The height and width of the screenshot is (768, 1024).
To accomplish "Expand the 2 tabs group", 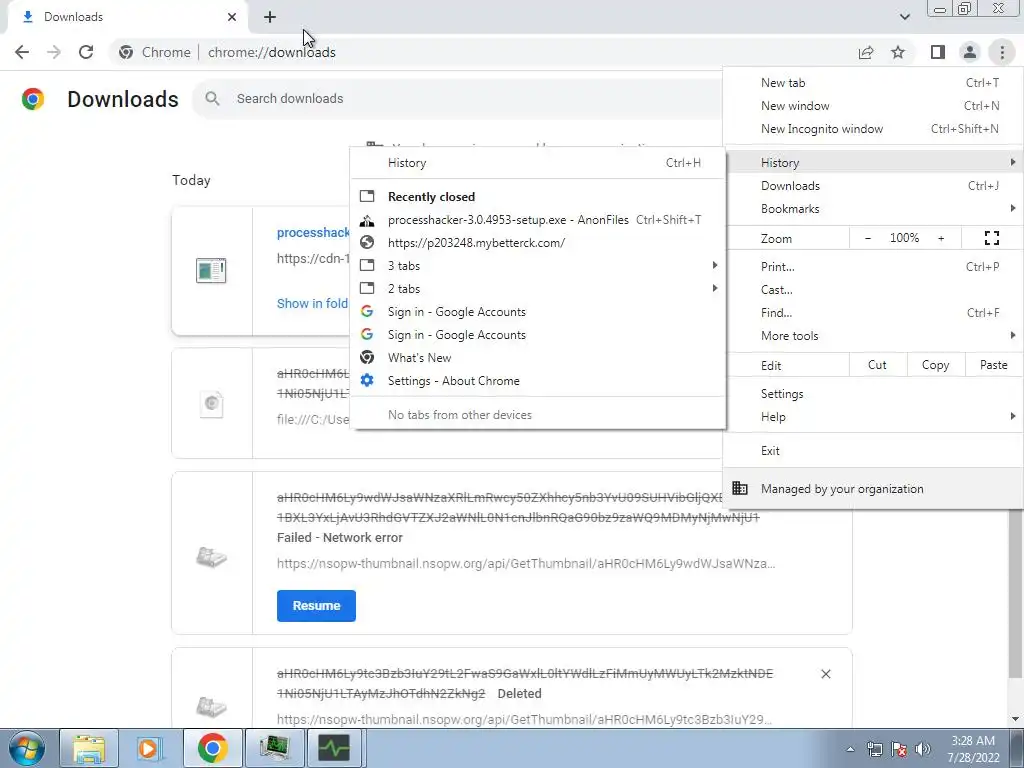I will tap(537, 288).
